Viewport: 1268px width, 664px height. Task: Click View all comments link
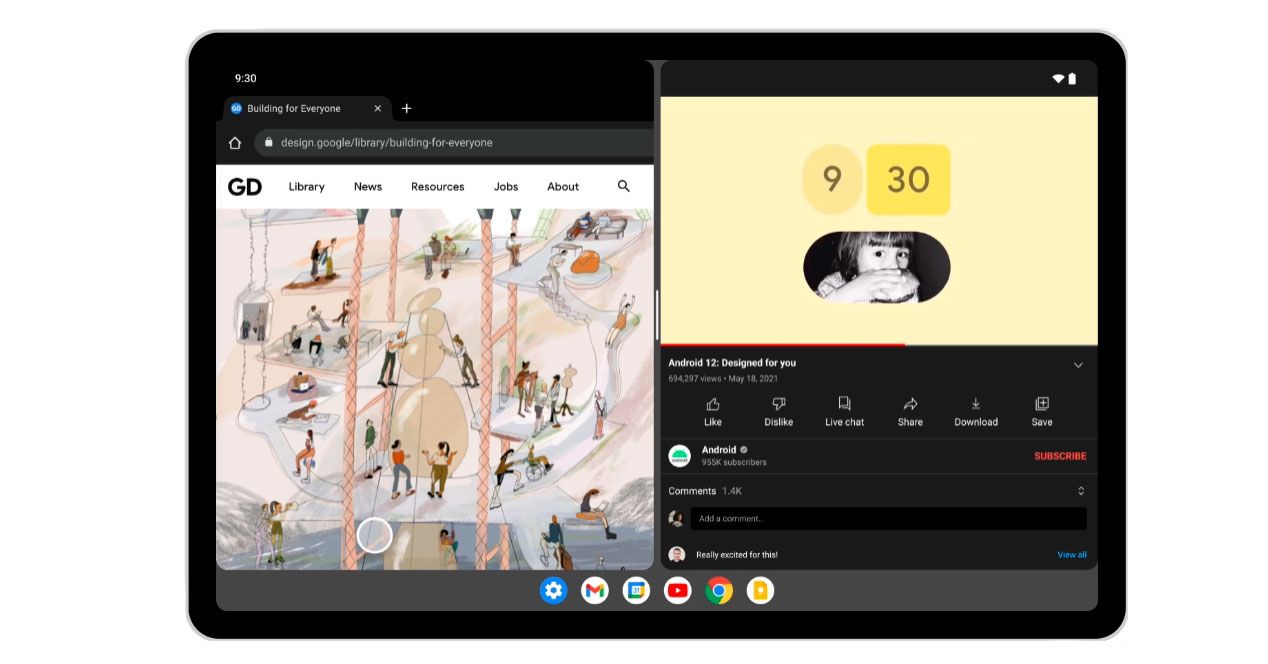pos(1072,555)
